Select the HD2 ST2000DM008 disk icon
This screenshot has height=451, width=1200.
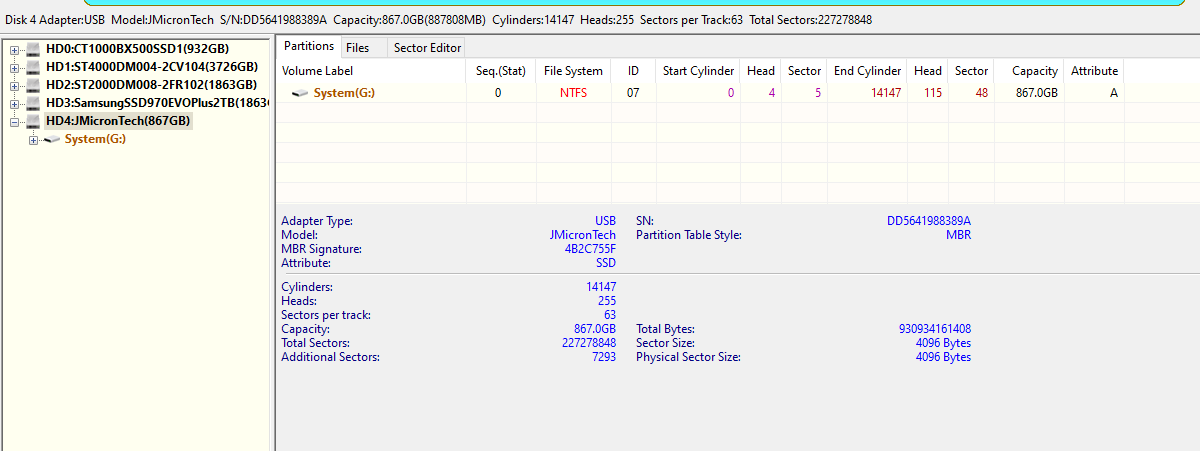tap(34, 85)
